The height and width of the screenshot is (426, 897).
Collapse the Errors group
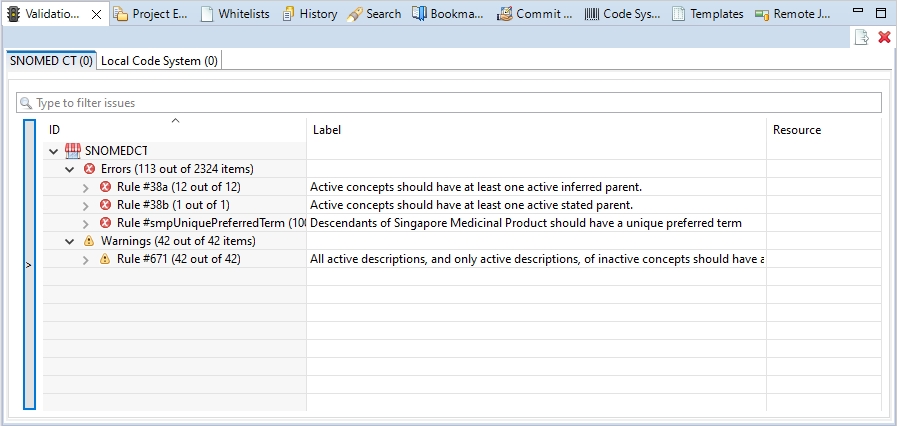(x=69, y=169)
